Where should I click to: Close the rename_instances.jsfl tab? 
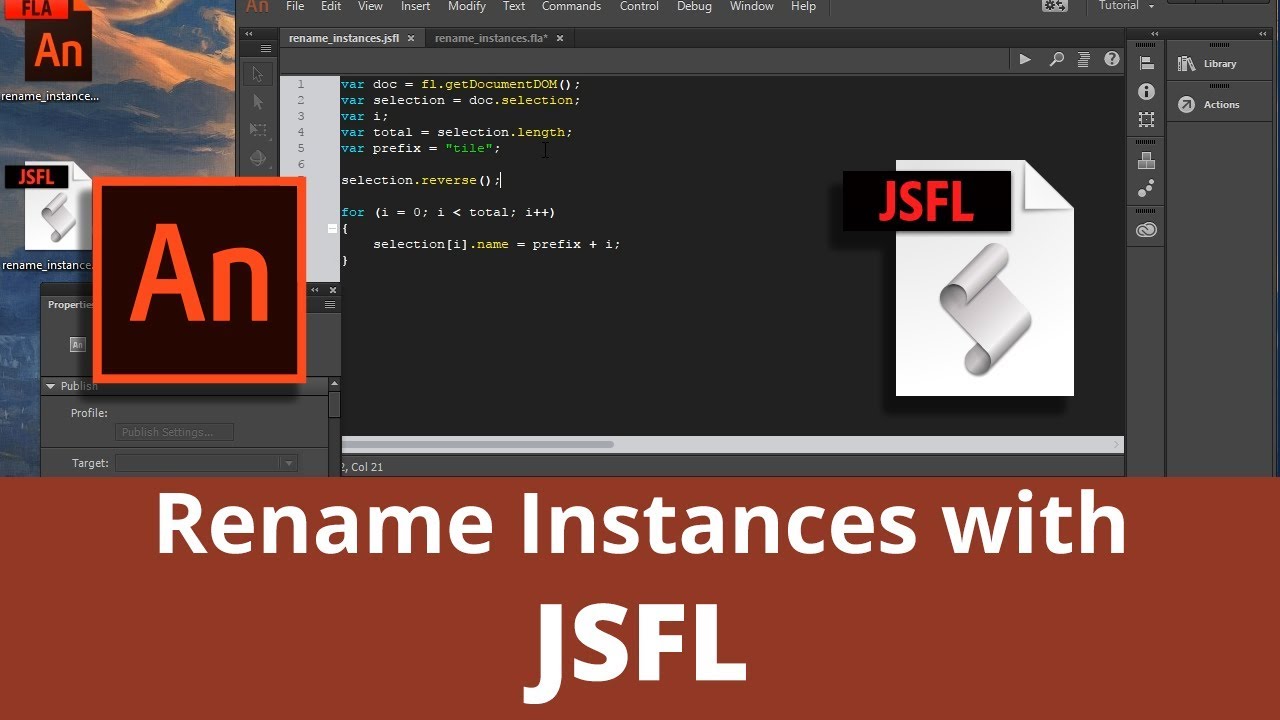[411, 38]
